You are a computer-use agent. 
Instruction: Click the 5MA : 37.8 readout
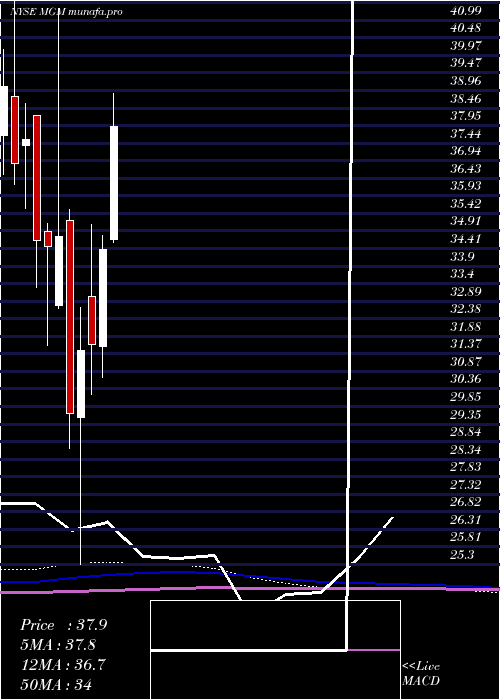[x=58, y=645]
